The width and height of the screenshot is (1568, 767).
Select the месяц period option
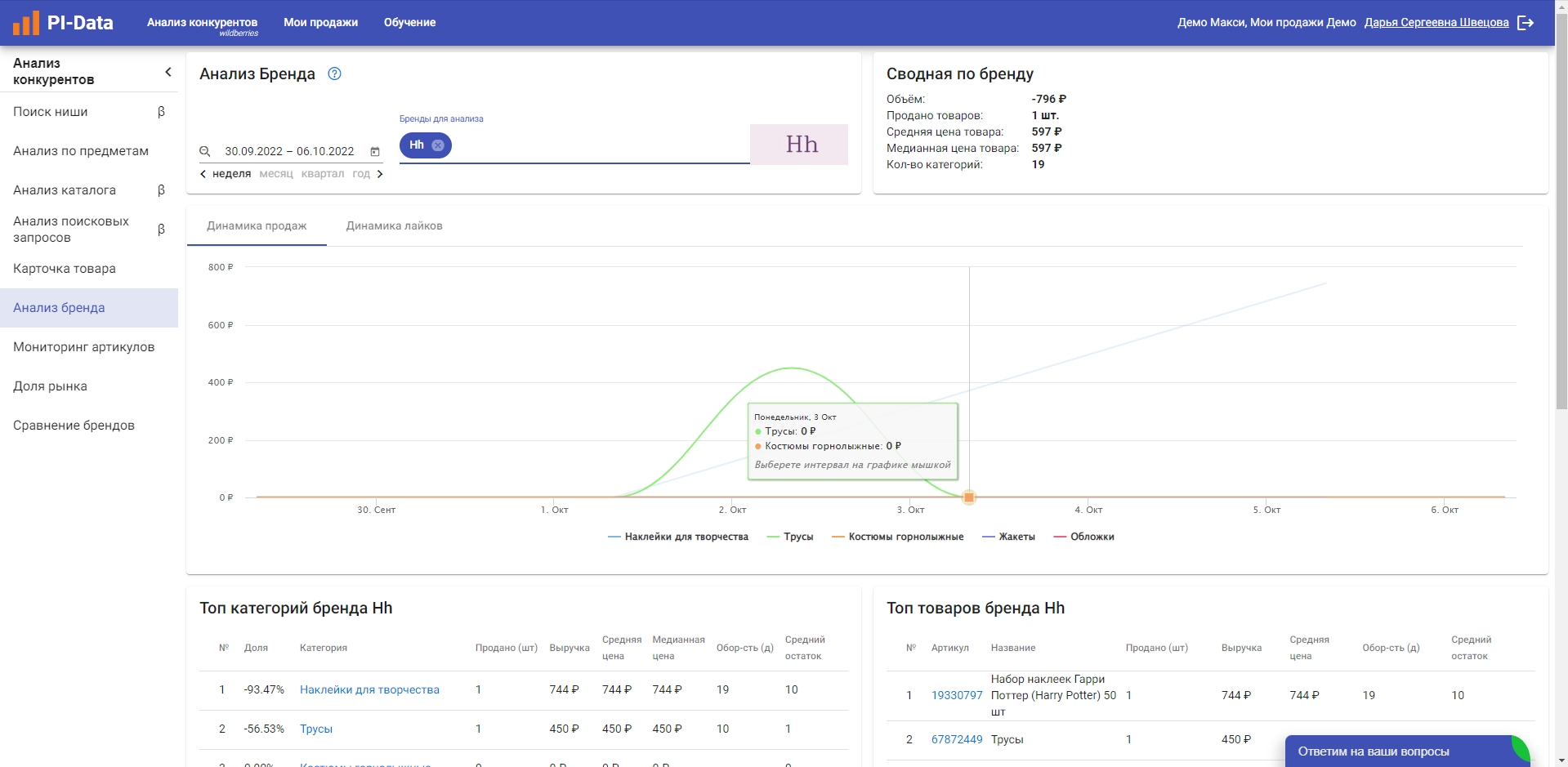276,174
